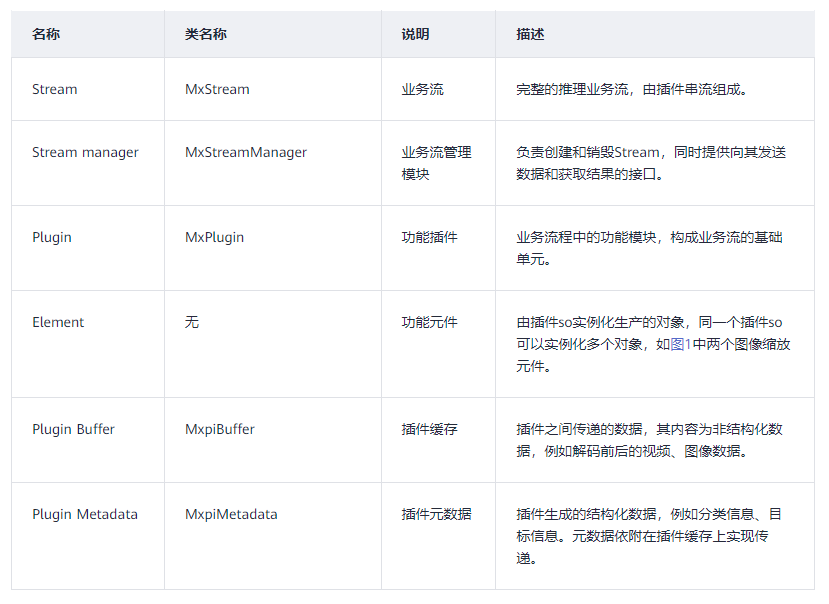Click the description starting 业务流程中的功能模块

[649, 248]
